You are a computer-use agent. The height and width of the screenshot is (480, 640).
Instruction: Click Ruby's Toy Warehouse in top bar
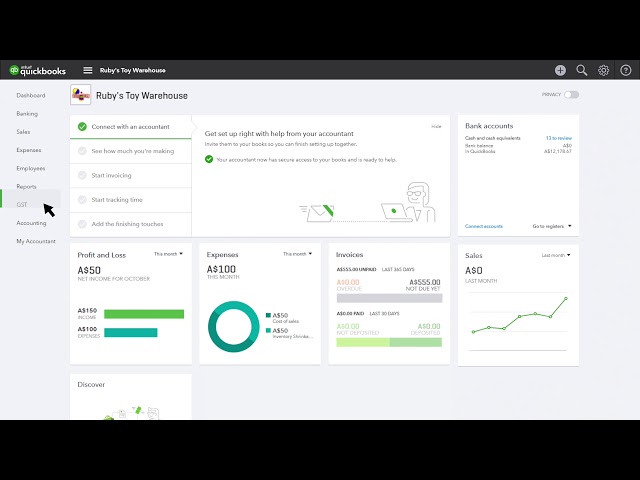[133, 70]
